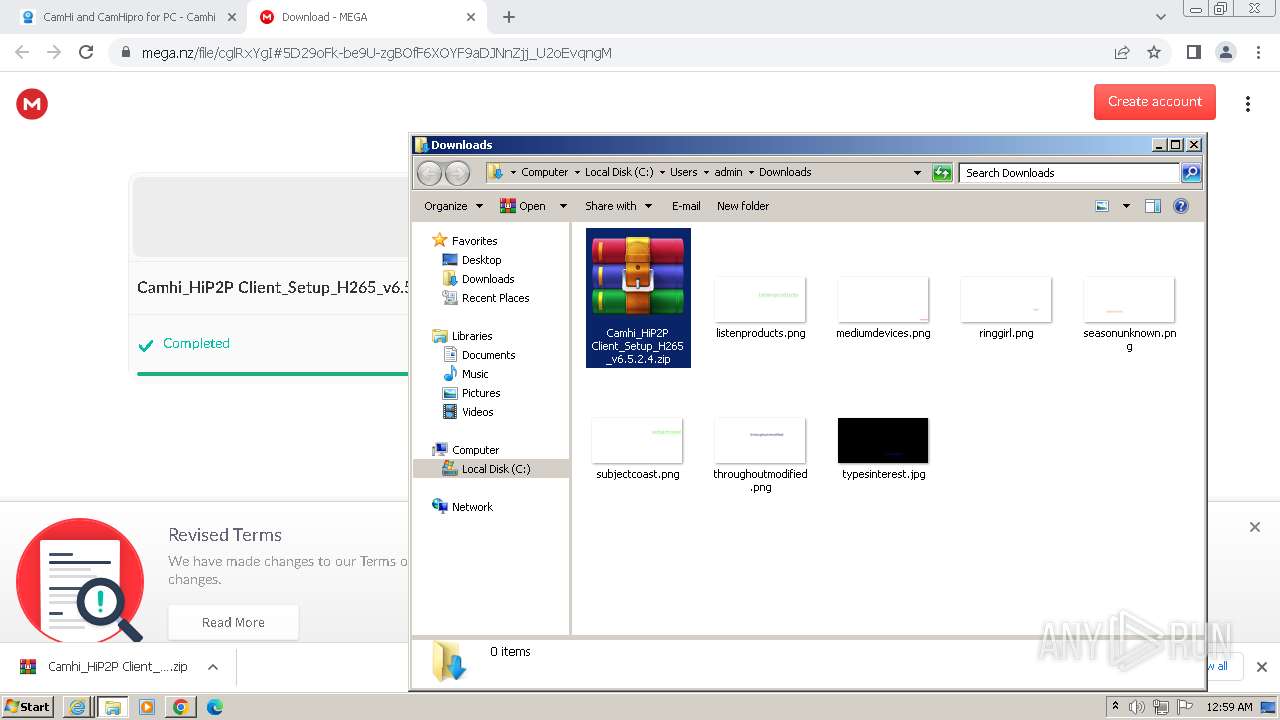The image size is (1280, 720).
Task: Open MEGA page options menu
Action: click(x=1248, y=104)
